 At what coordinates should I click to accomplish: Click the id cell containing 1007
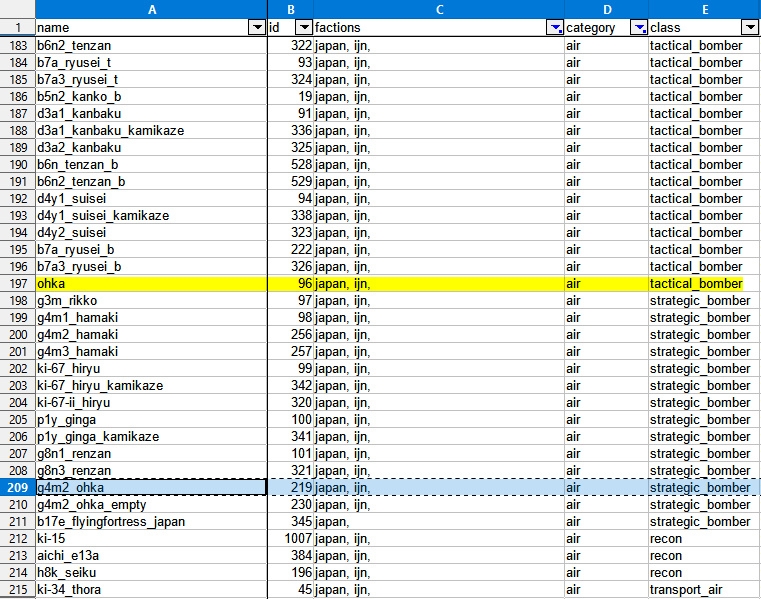pyautogui.click(x=291, y=539)
